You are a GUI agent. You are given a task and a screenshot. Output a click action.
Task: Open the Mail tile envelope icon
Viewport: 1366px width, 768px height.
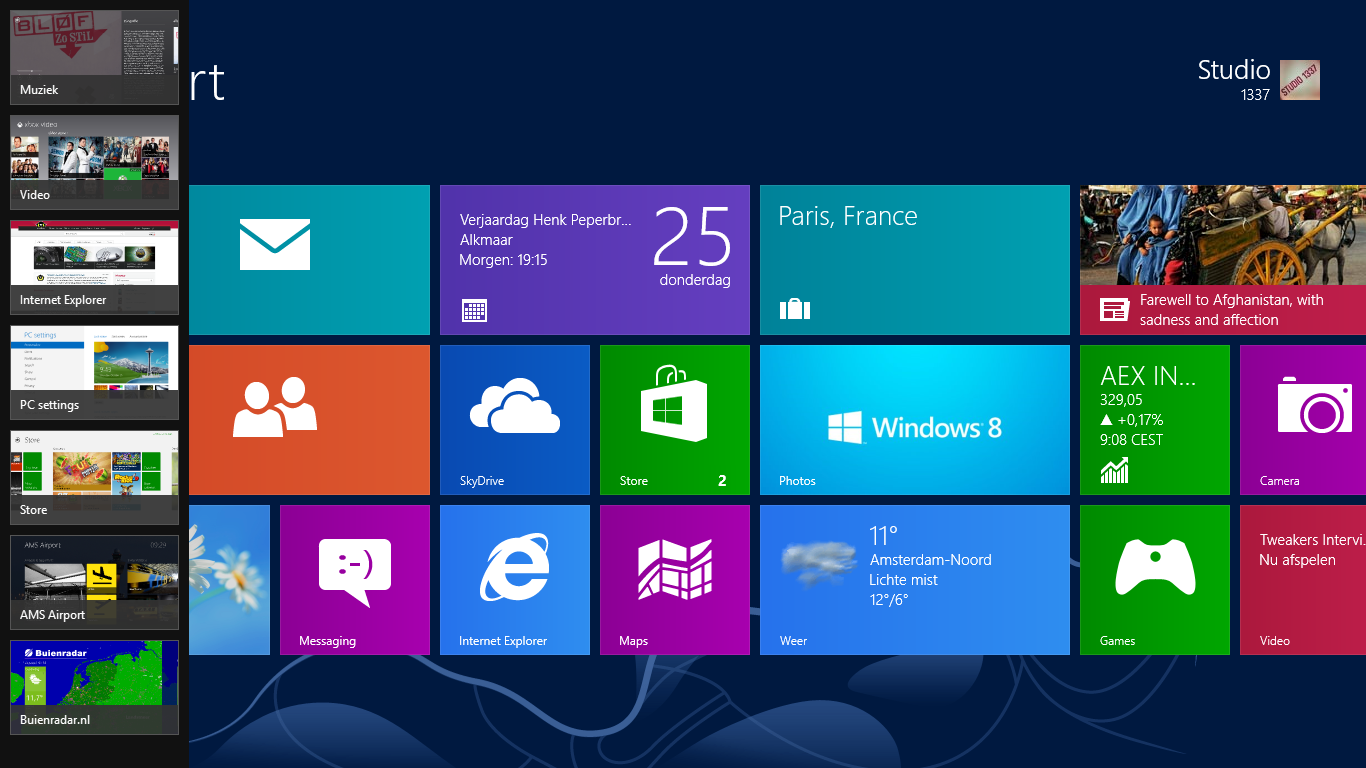pyautogui.click(x=275, y=245)
